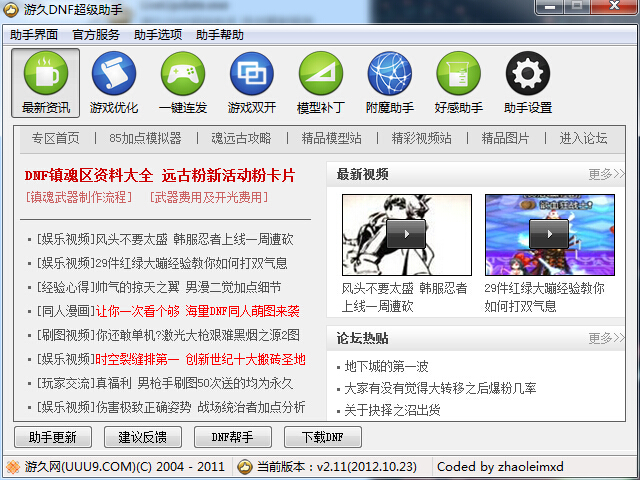Open the 远古粉新活动粉卡片 headline link
This screenshot has height=480, width=640.
point(229,176)
